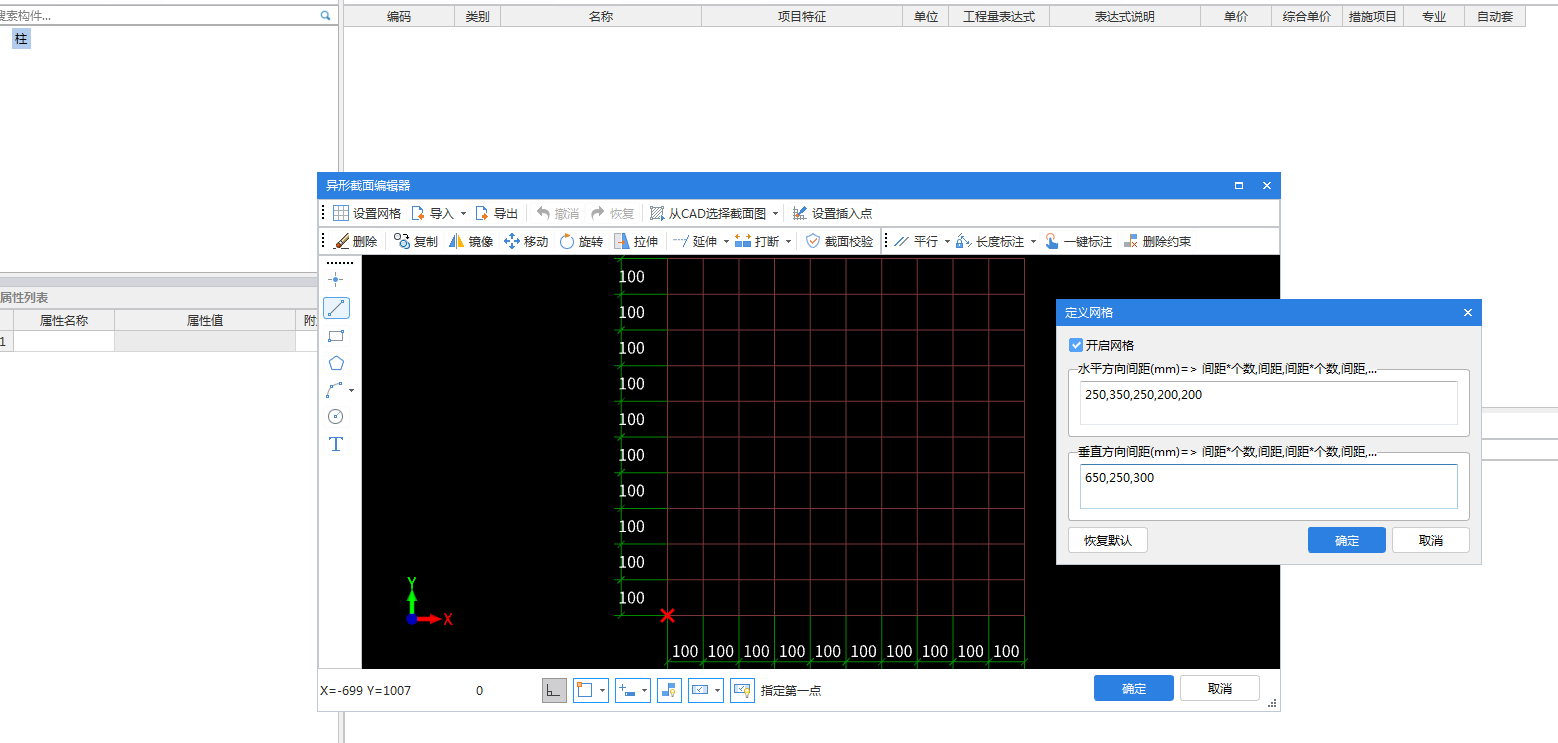The height and width of the screenshot is (743, 1558).
Task: Click the 项目特征 column header
Action: pyautogui.click(x=802, y=17)
